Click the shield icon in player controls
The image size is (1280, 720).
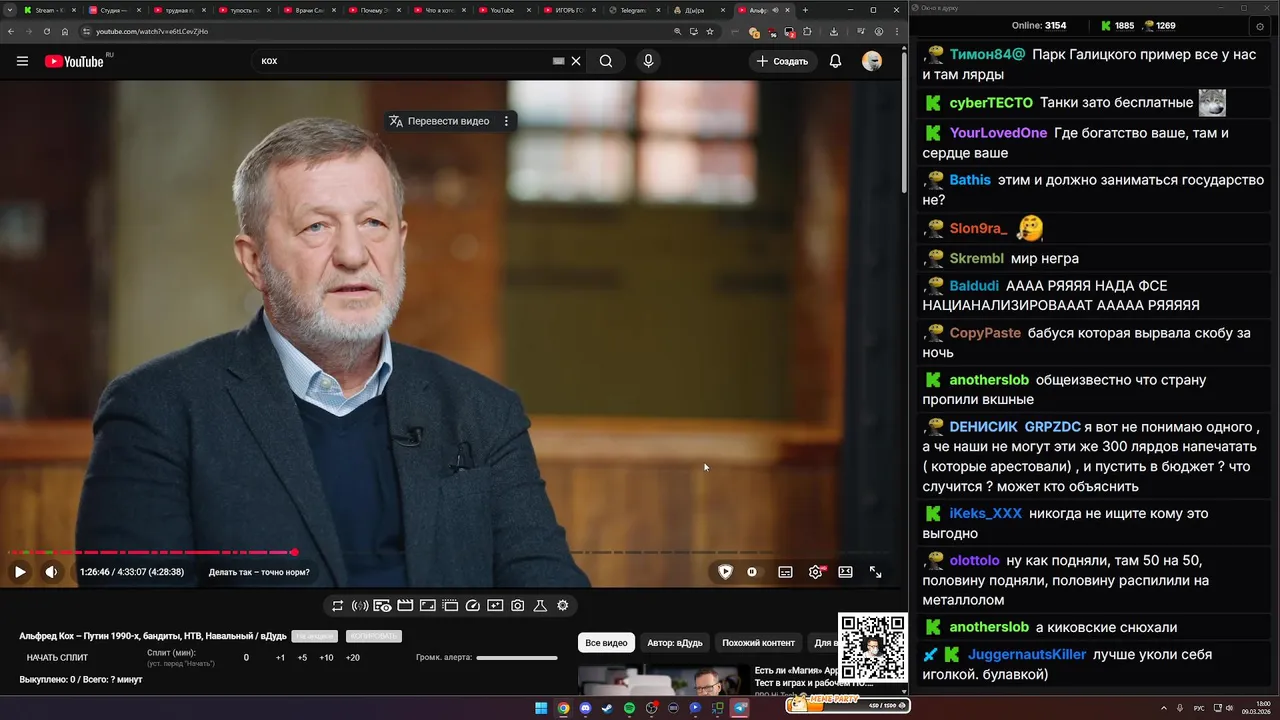pyautogui.click(x=725, y=572)
